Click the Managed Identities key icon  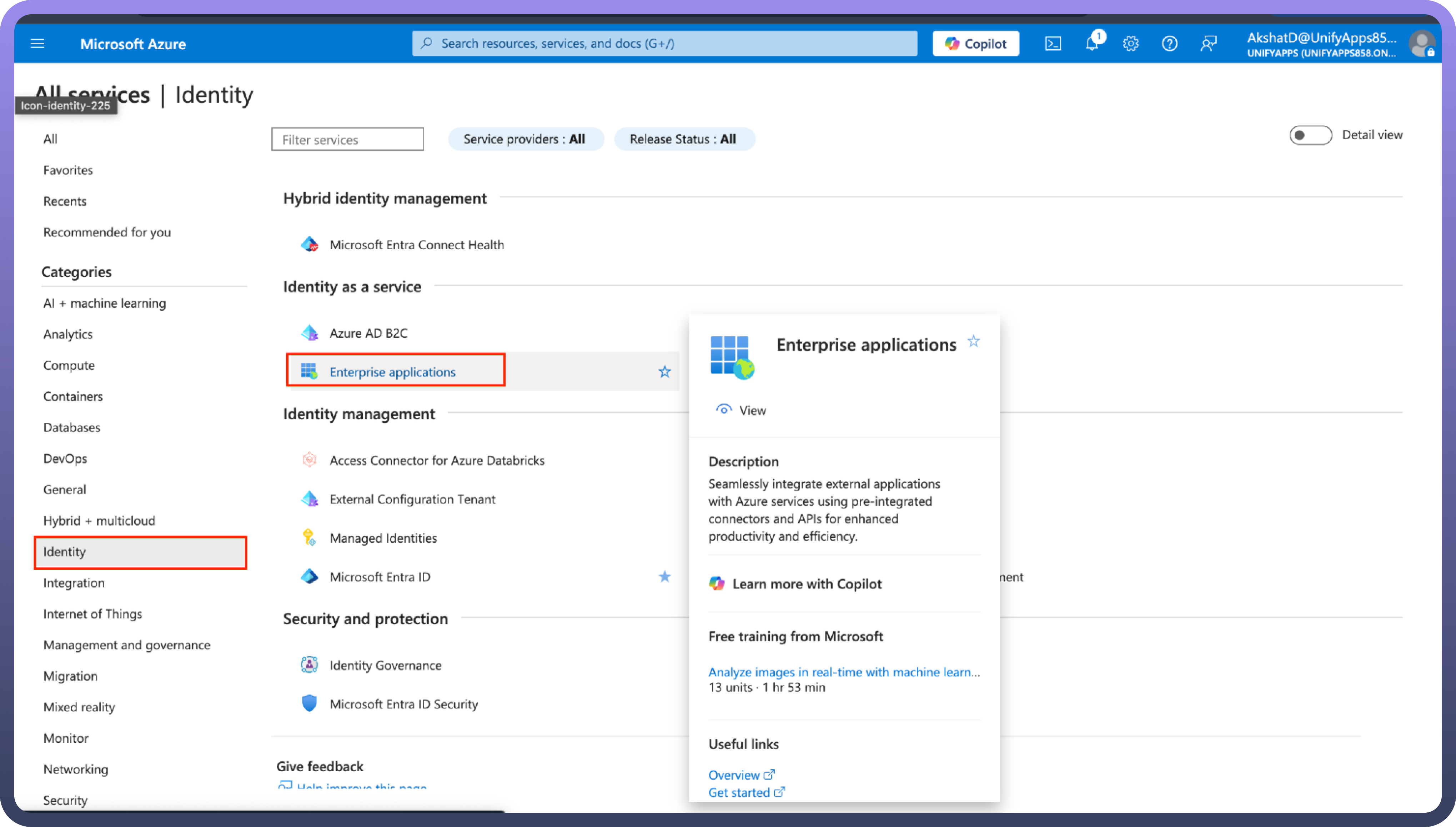310,537
